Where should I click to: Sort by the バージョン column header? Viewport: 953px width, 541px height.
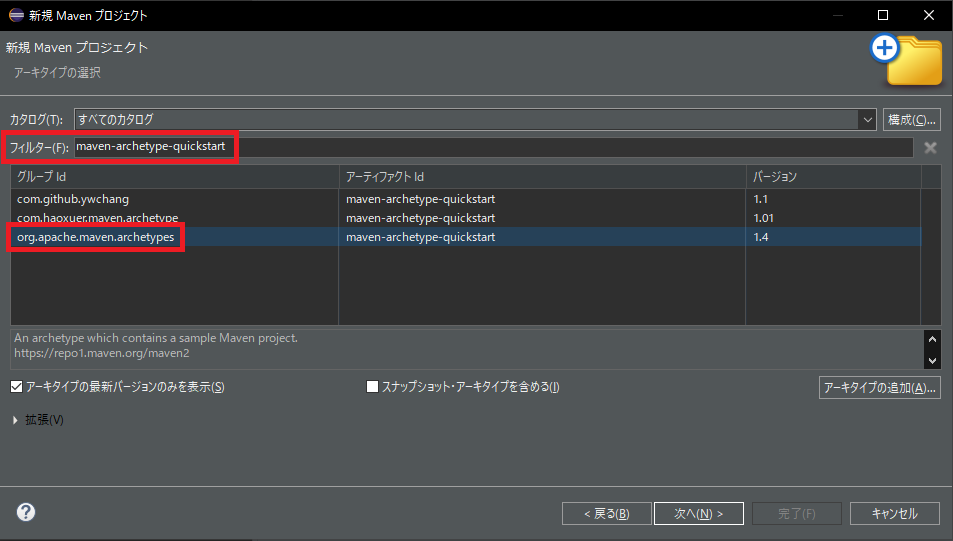pos(833,177)
